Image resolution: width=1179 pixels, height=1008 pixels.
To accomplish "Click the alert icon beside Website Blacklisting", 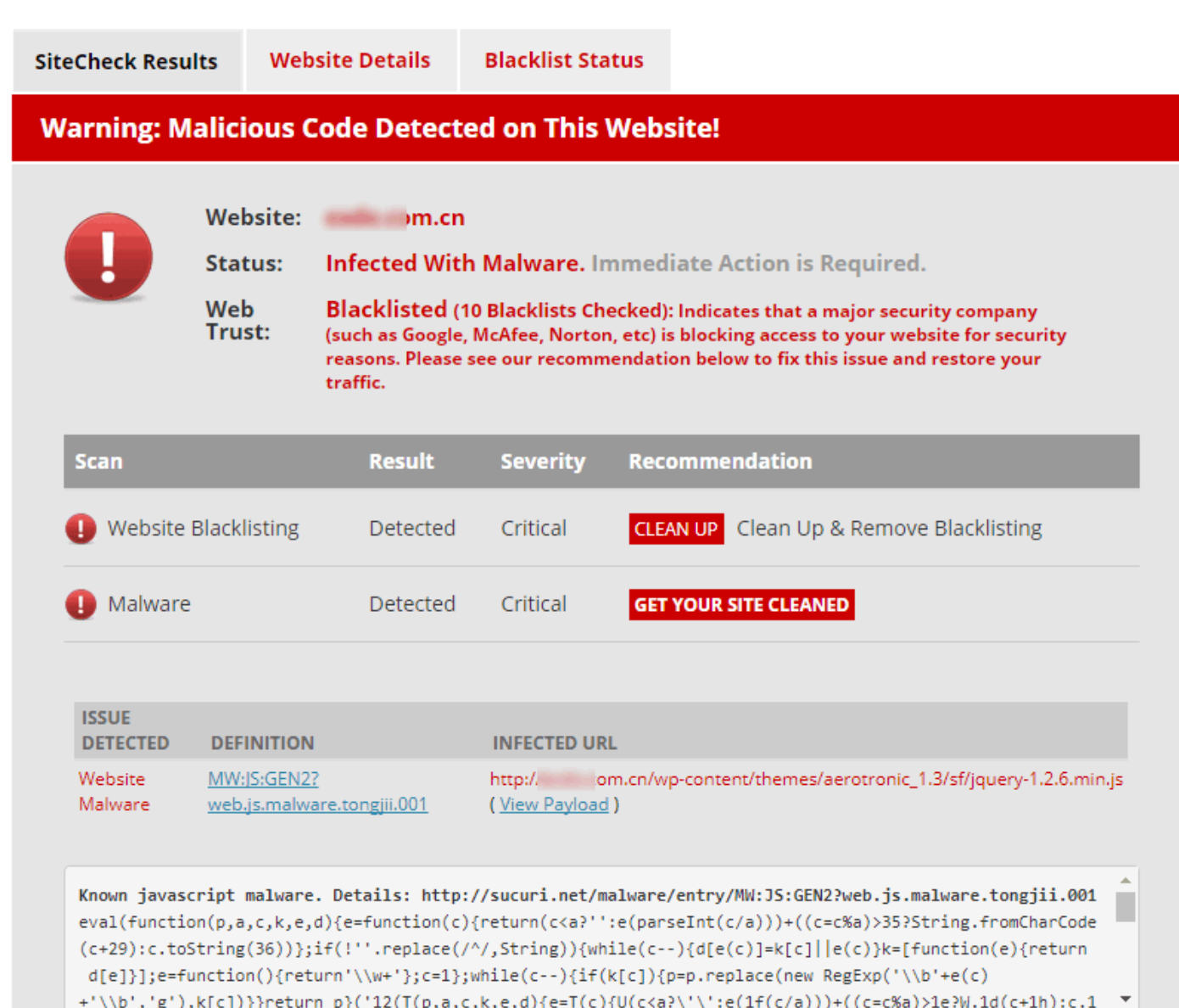I will click(81, 529).
